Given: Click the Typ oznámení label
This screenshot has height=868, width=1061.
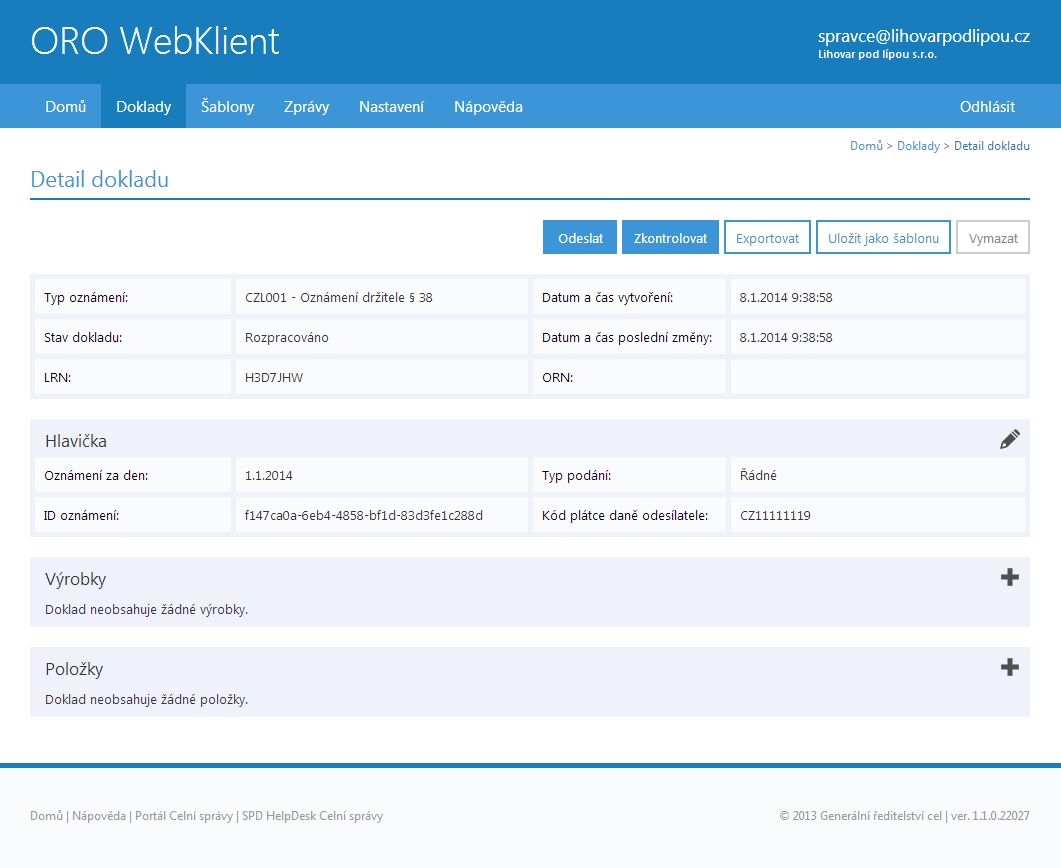Looking at the screenshot, I should pos(86,298).
